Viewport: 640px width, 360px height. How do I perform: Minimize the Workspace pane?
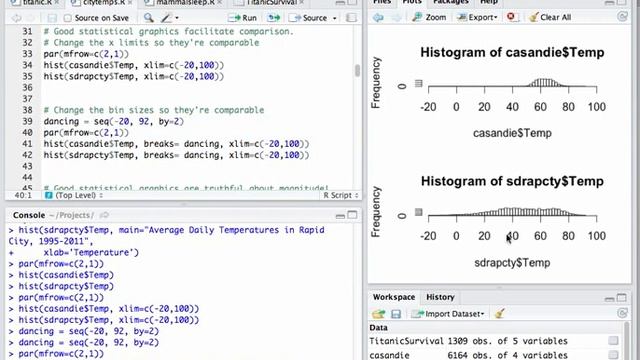coord(609,298)
